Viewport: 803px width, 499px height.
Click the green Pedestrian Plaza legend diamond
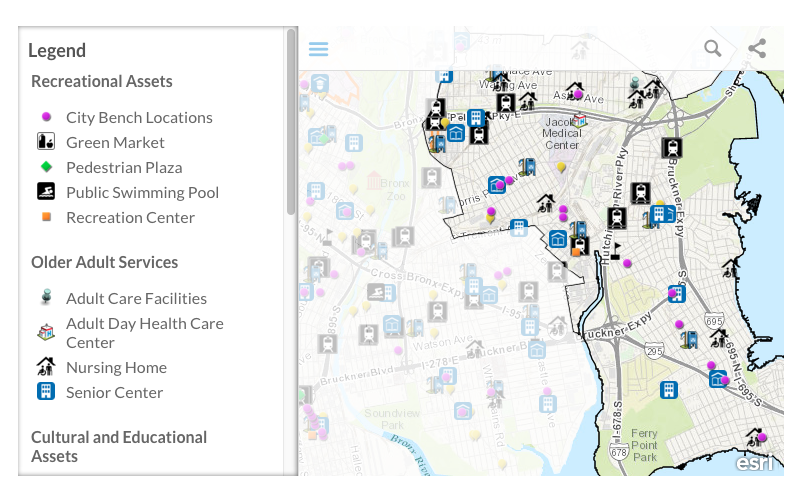coord(45,167)
